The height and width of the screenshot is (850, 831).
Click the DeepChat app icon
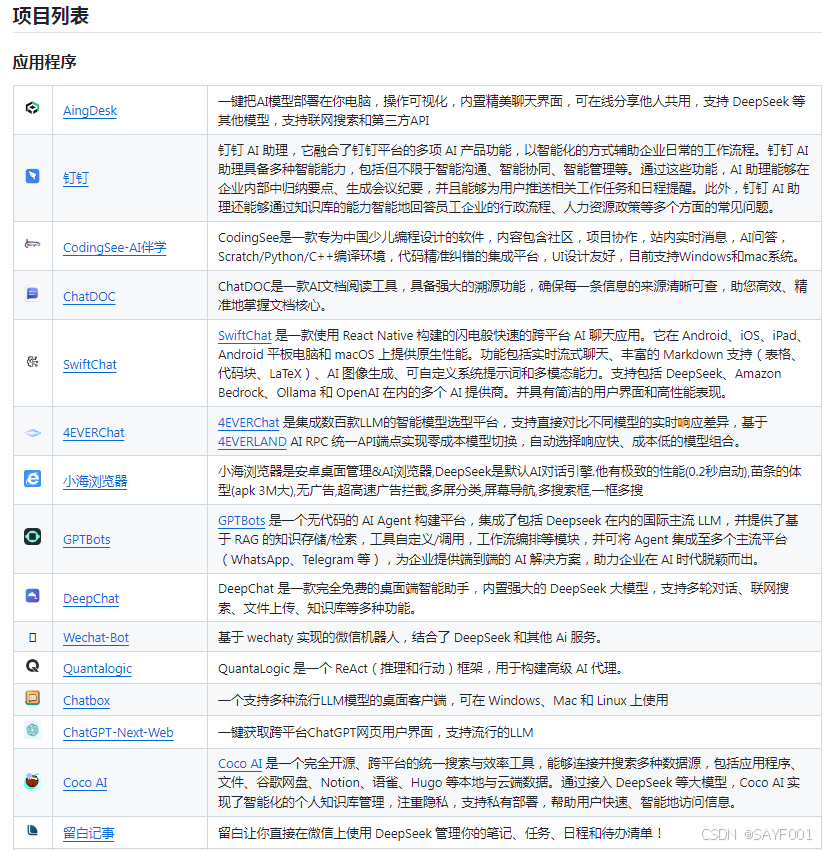pyautogui.click(x=33, y=596)
